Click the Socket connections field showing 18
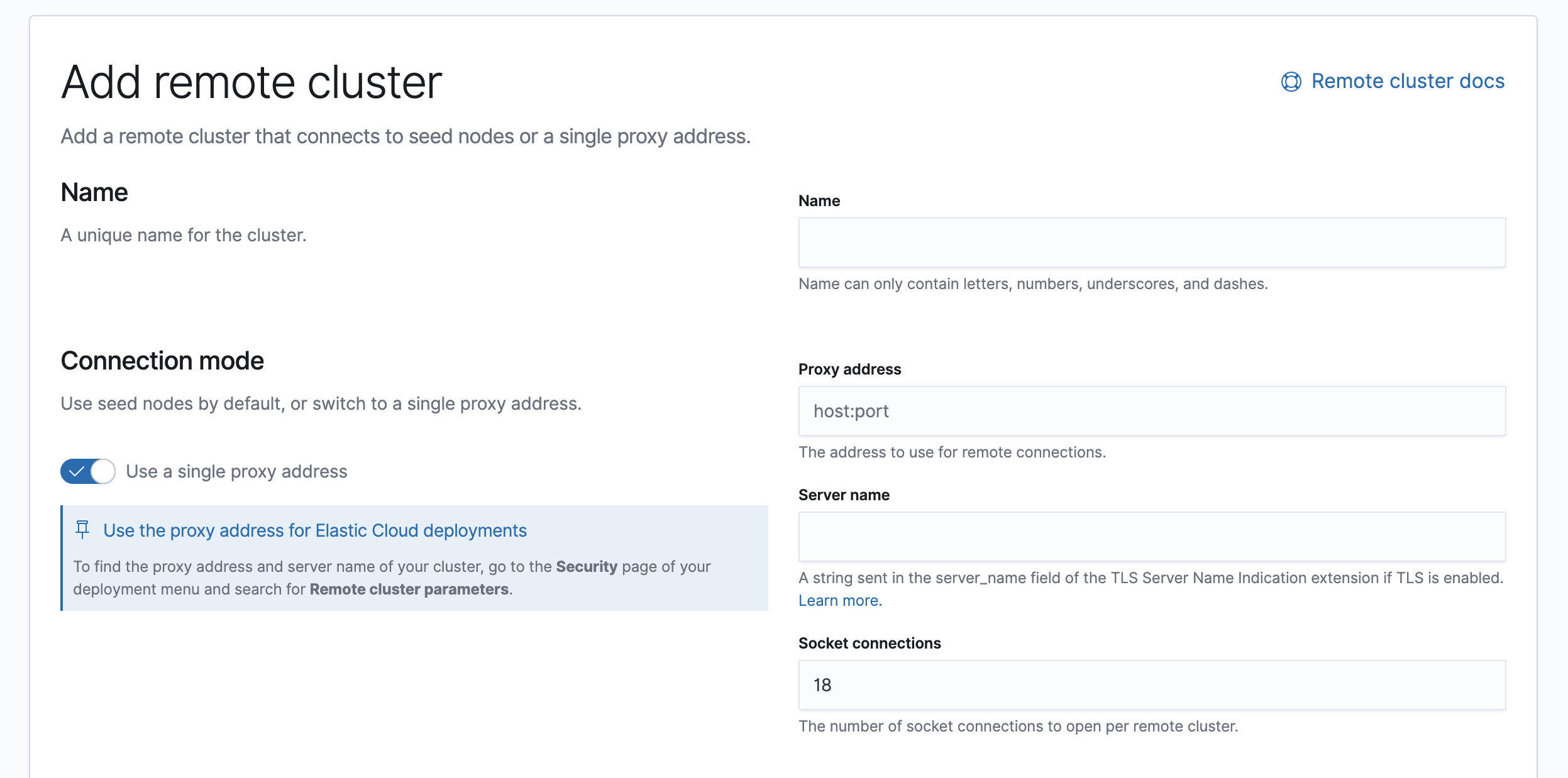The height and width of the screenshot is (778, 1568). 1151,685
